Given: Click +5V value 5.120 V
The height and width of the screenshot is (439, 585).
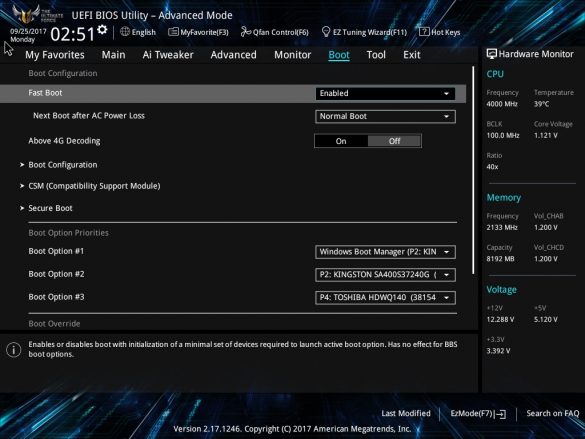Looking at the screenshot, I should click(545, 320).
